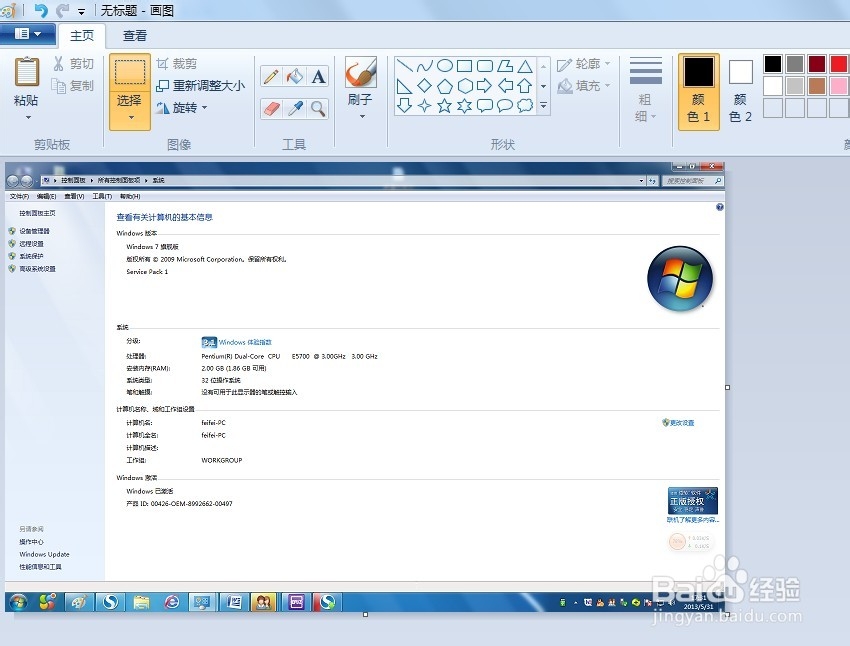Select the Fill with color bucket tool
Viewport: 850px width, 646px height.
pyautogui.click(x=295, y=76)
